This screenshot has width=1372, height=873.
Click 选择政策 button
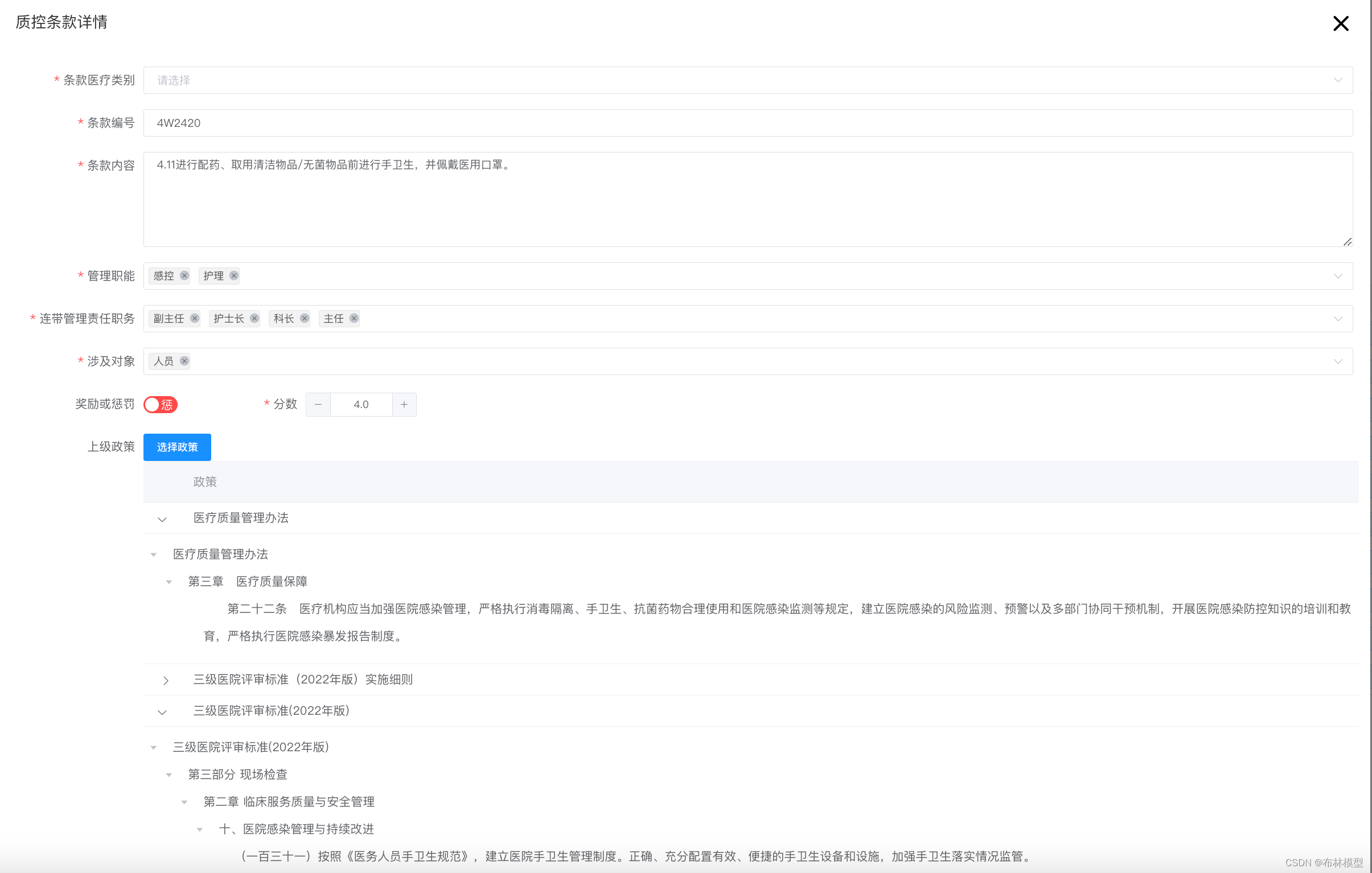pos(178,447)
